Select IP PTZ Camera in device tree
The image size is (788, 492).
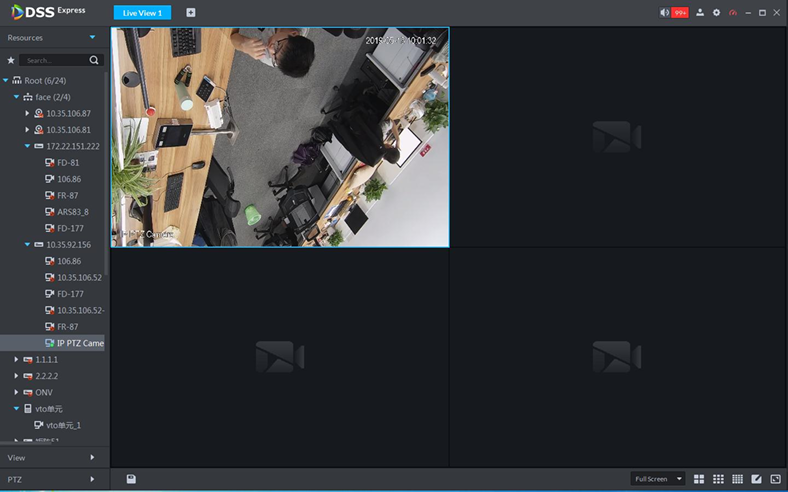79,343
